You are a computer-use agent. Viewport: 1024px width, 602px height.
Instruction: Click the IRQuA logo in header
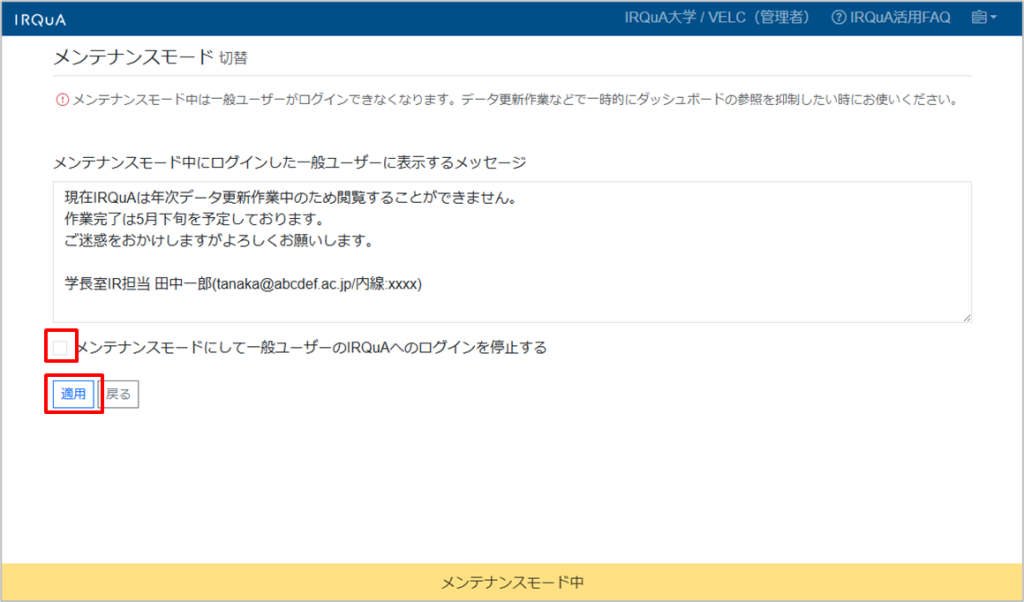coord(35,19)
